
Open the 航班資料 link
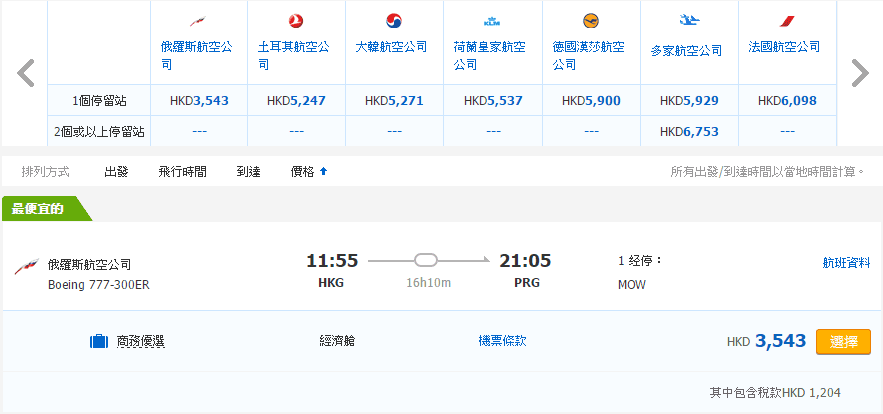[x=846, y=263]
